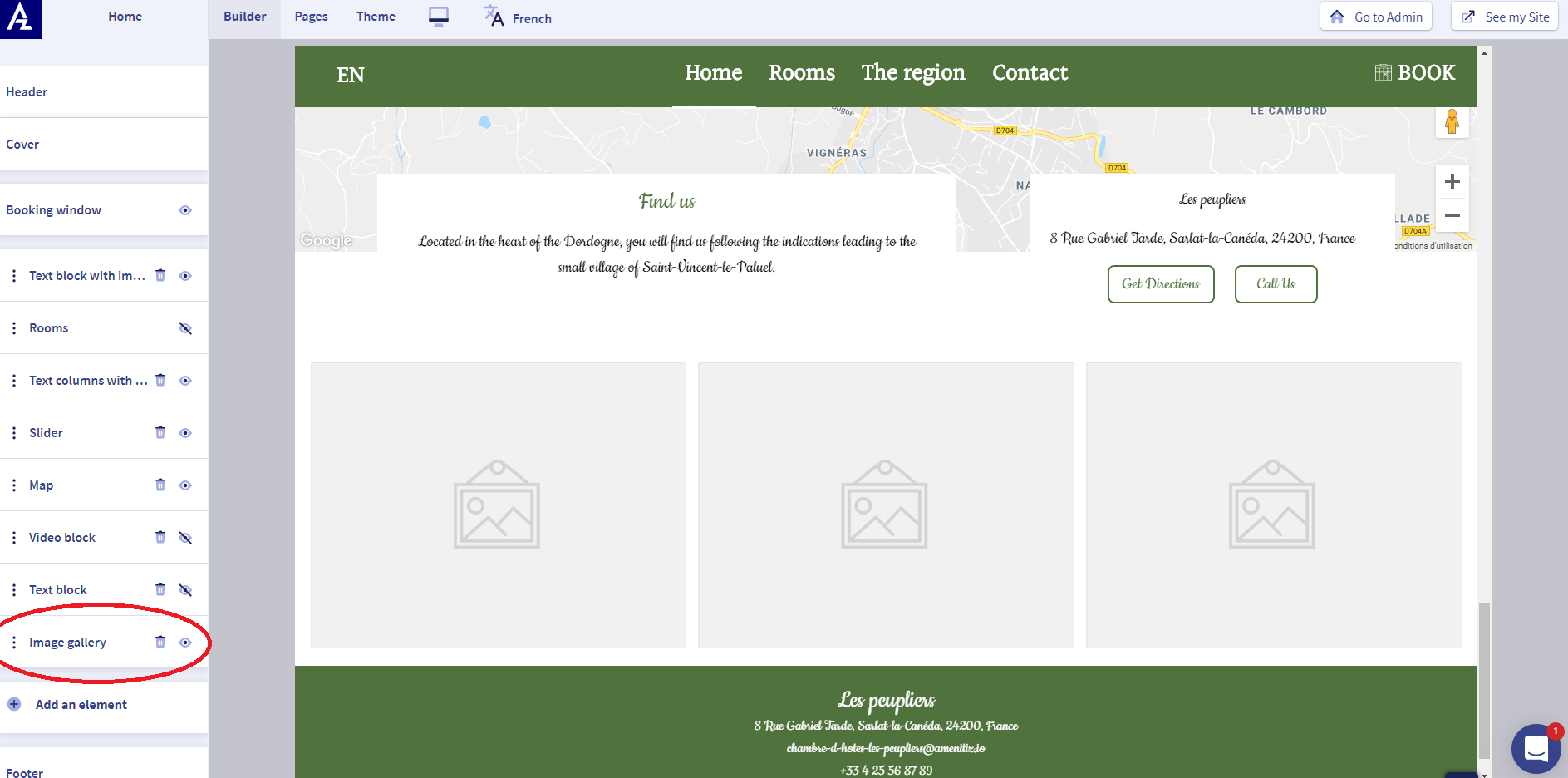Delete the Map element
Screen dimensions: 1568x778
(x=160, y=485)
